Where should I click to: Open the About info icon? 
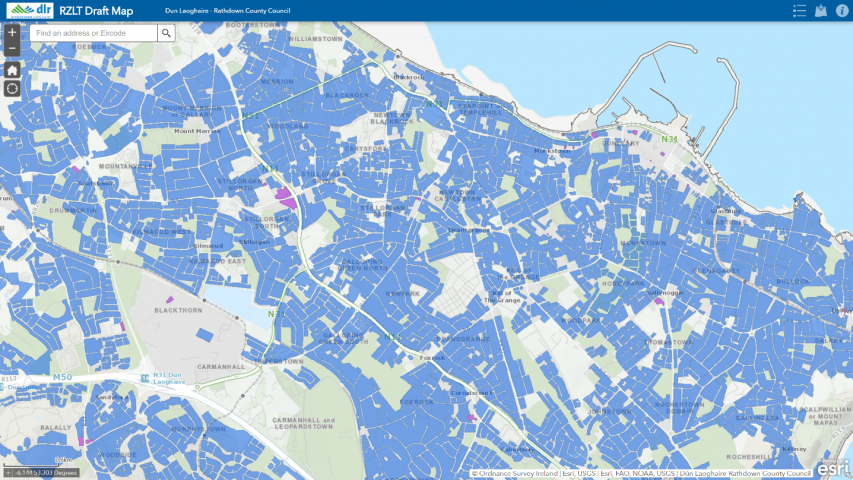(x=842, y=11)
